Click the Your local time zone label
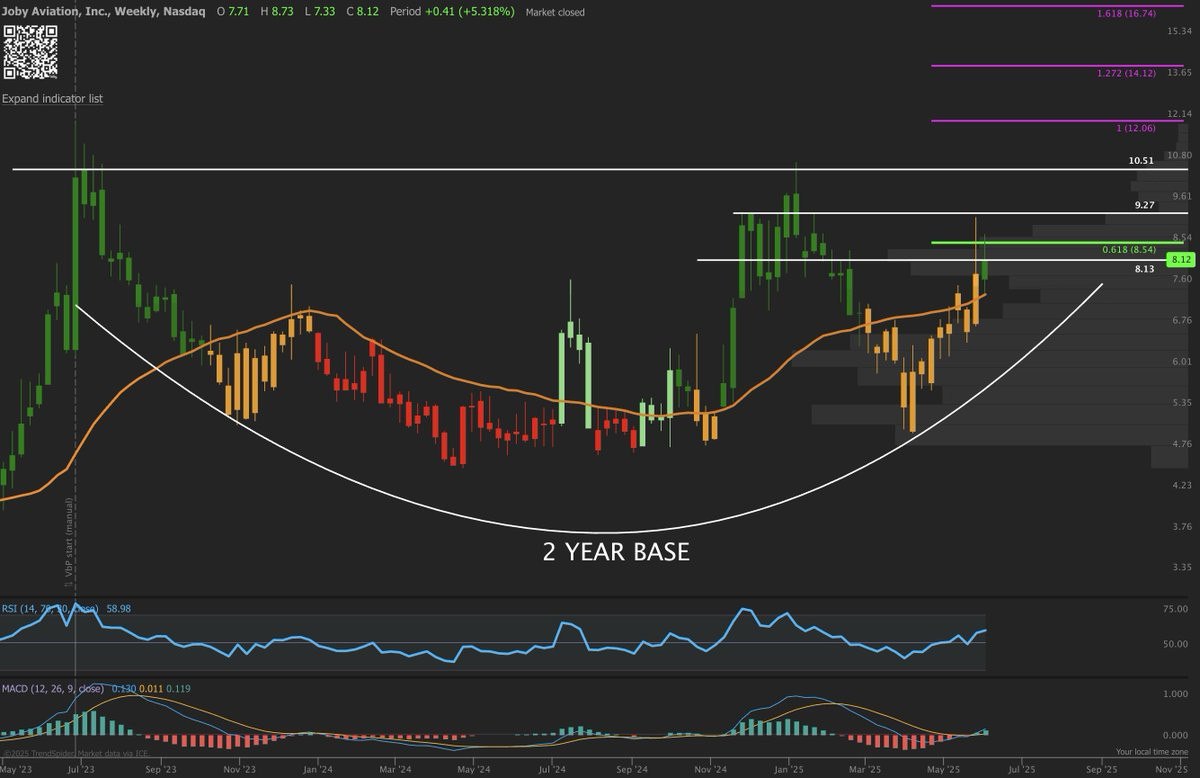The image size is (1200, 778). coord(1152,751)
